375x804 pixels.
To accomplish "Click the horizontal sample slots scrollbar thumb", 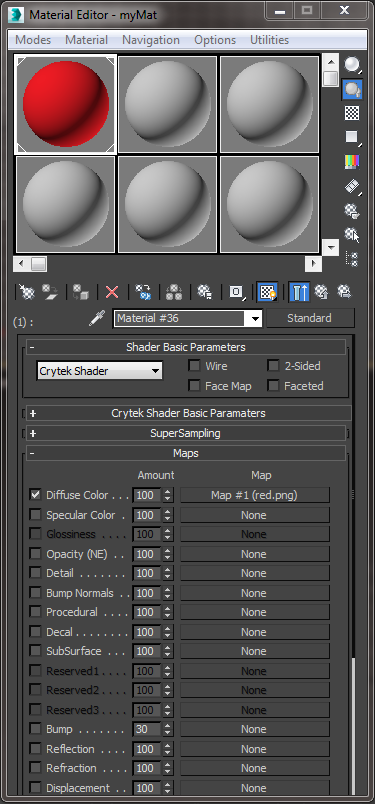I will coord(38,264).
